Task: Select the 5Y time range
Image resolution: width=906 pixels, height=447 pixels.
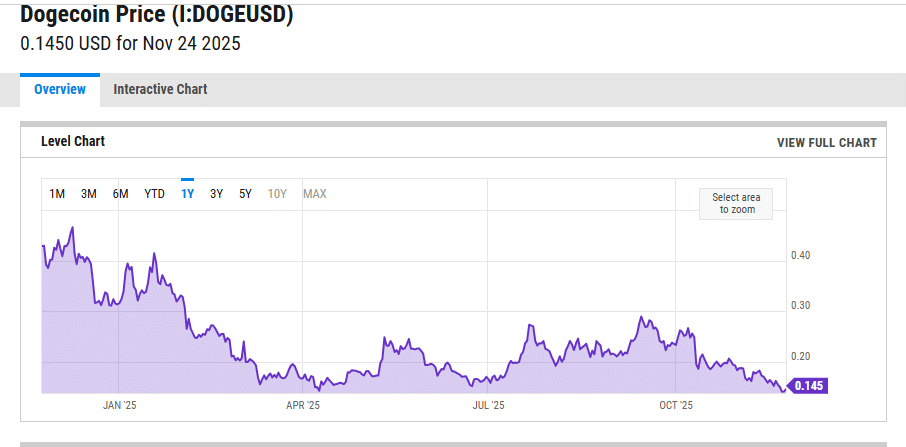Action: (246, 194)
